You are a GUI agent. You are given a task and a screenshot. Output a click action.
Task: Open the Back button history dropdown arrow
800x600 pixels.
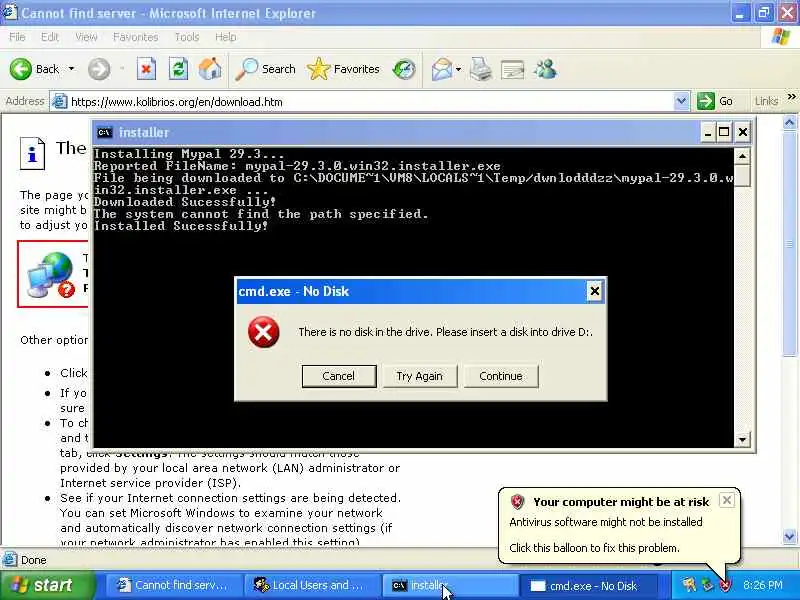coord(71,69)
